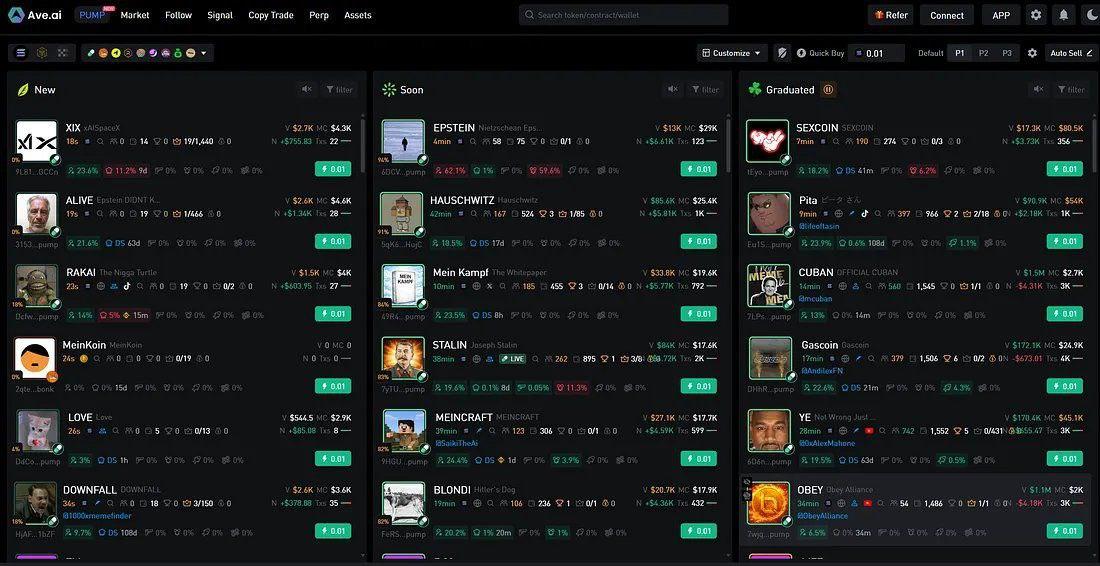Screen dimensions: 1100x566
Task: Select the pump.fun pill launchpad icon
Action: (x=91, y=53)
